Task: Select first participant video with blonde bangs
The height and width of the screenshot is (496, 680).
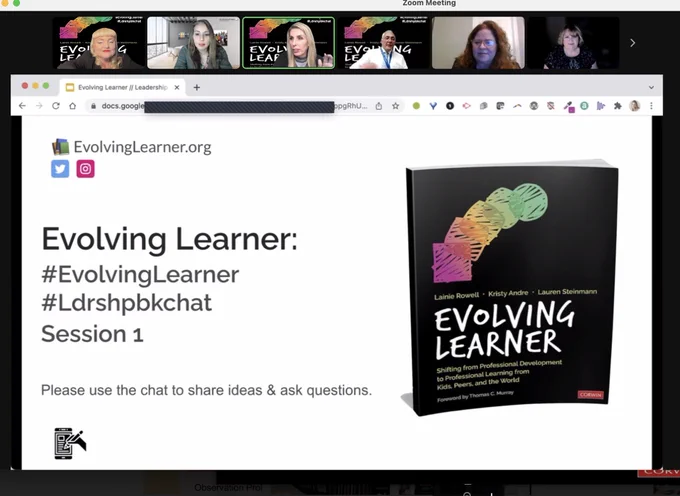Action: [x=99, y=42]
